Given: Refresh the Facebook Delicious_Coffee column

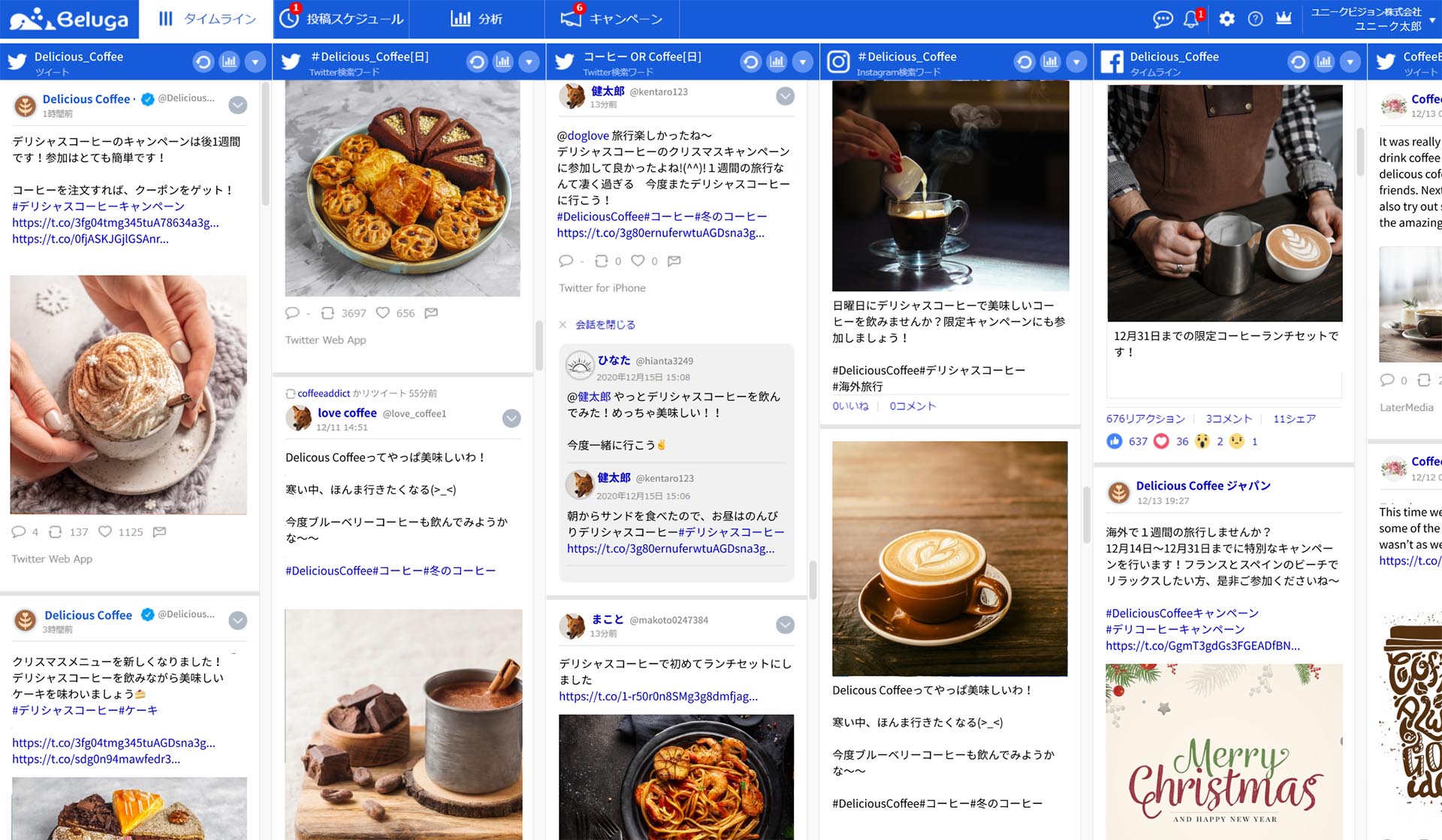Looking at the screenshot, I should coord(1298,62).
